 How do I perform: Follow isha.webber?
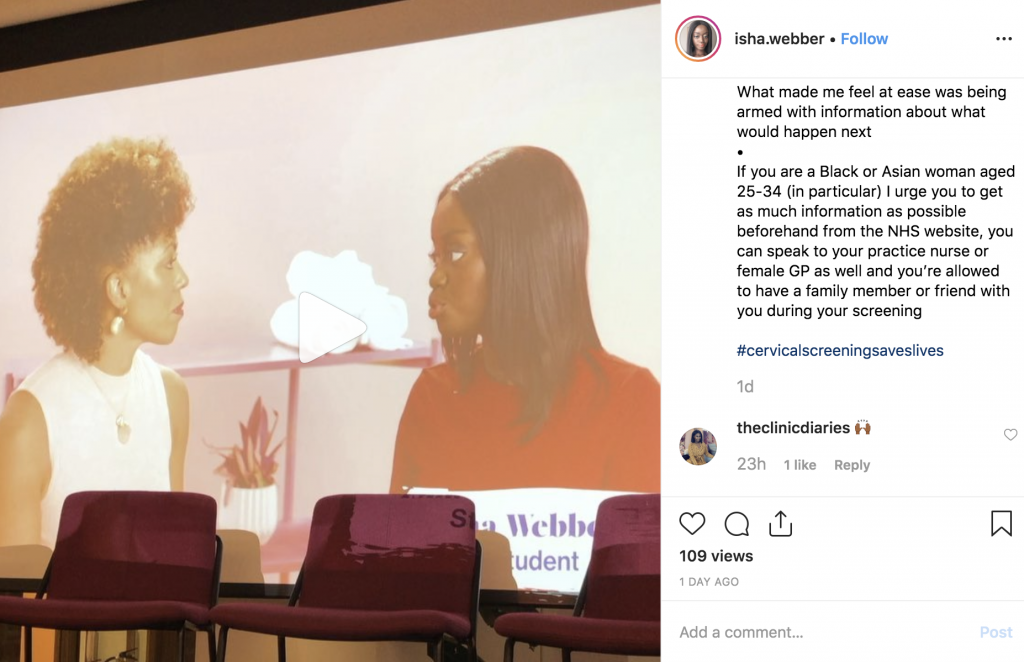(864, 39)
